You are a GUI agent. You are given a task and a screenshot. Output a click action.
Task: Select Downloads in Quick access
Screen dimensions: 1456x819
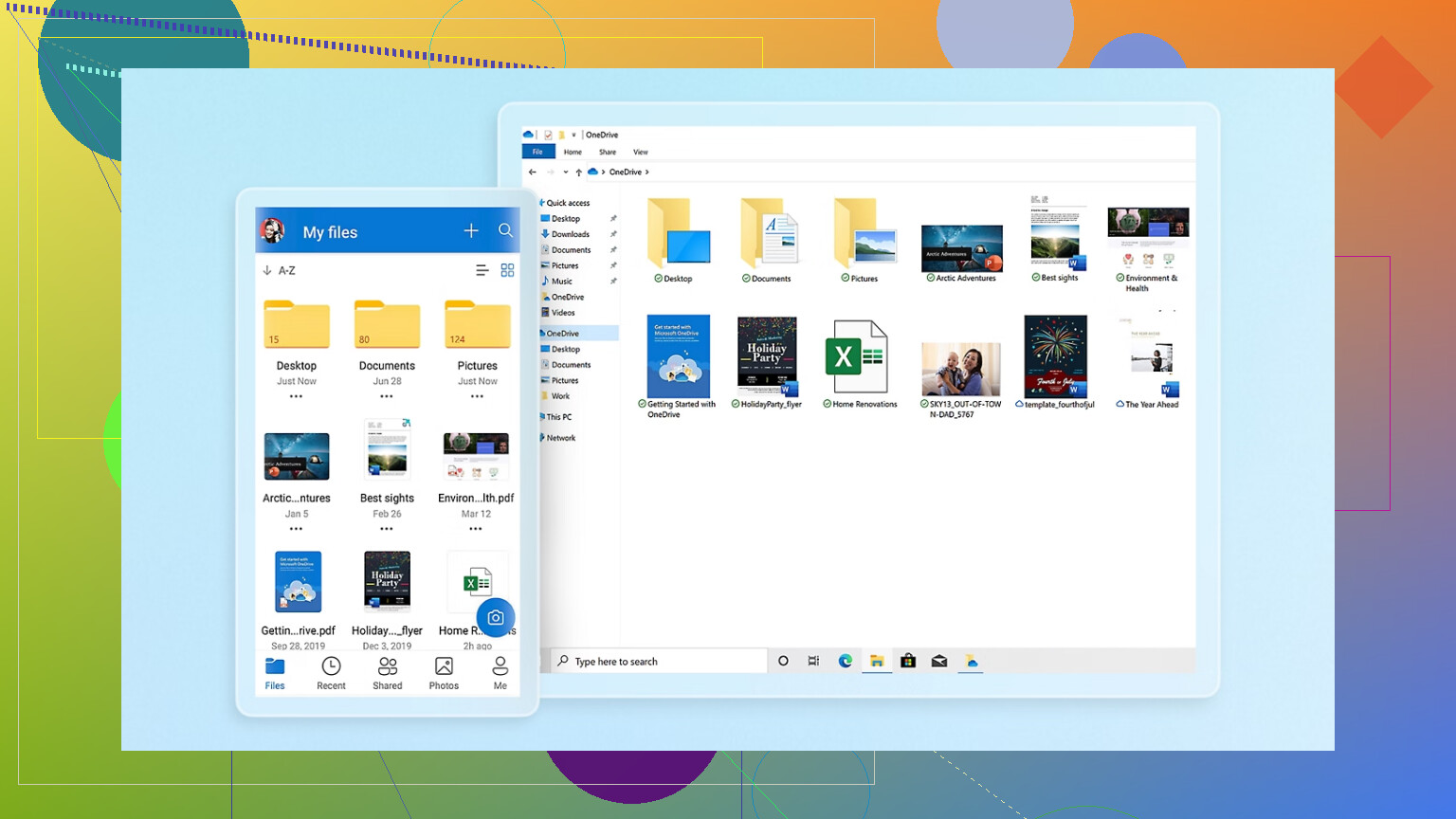(570, 234)
